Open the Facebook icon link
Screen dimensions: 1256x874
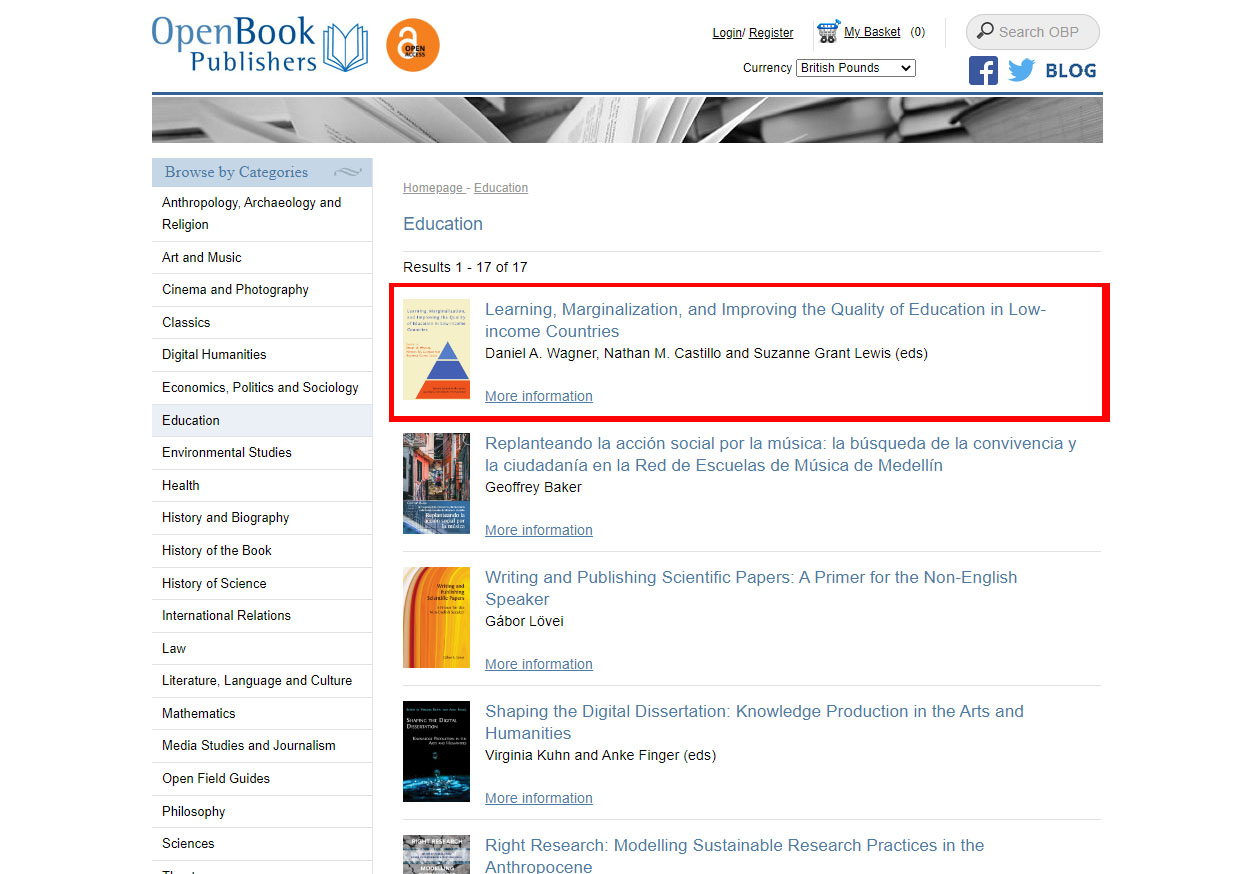(x=983, y=70)
